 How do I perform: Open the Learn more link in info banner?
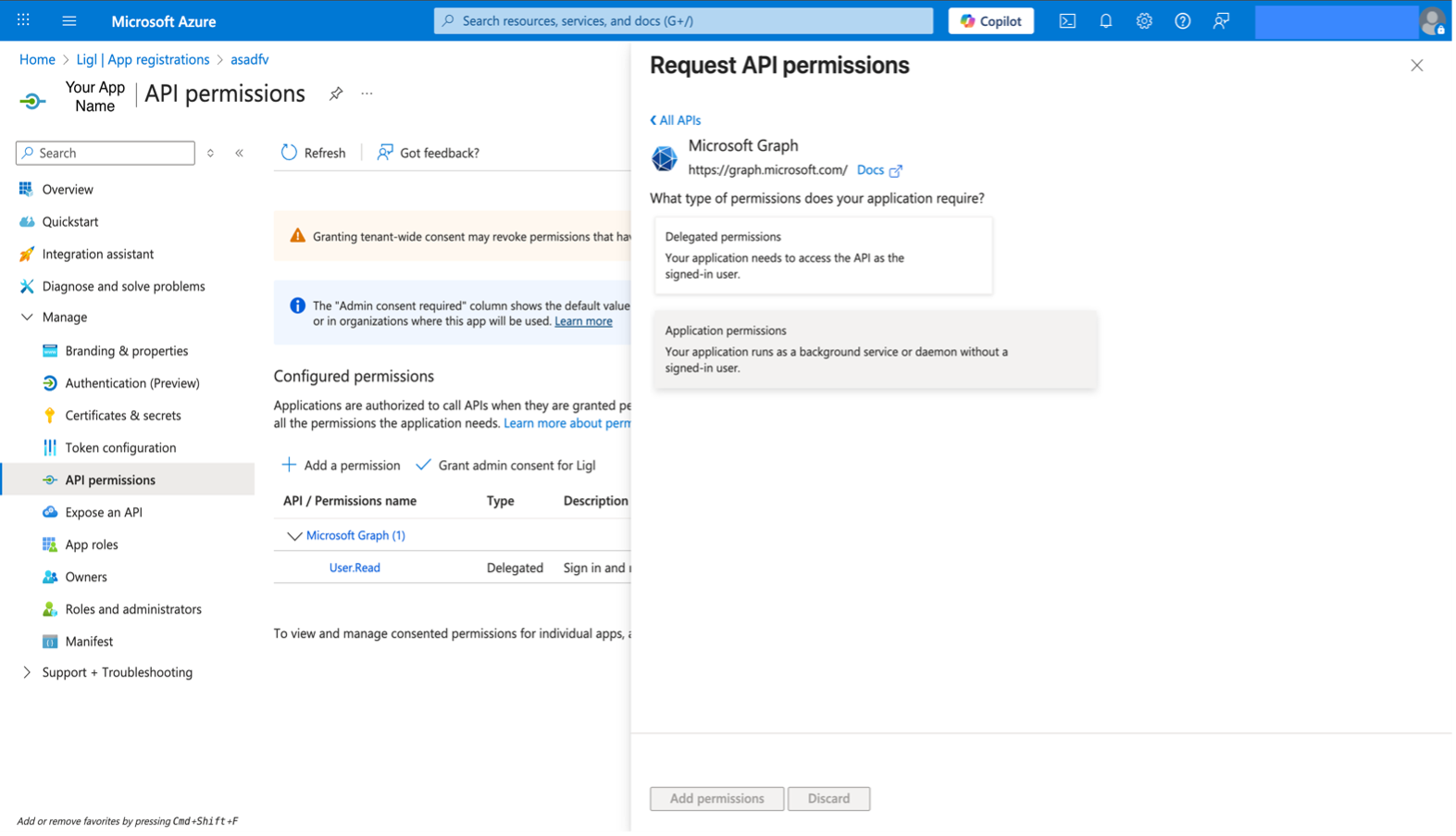(585, 322)
